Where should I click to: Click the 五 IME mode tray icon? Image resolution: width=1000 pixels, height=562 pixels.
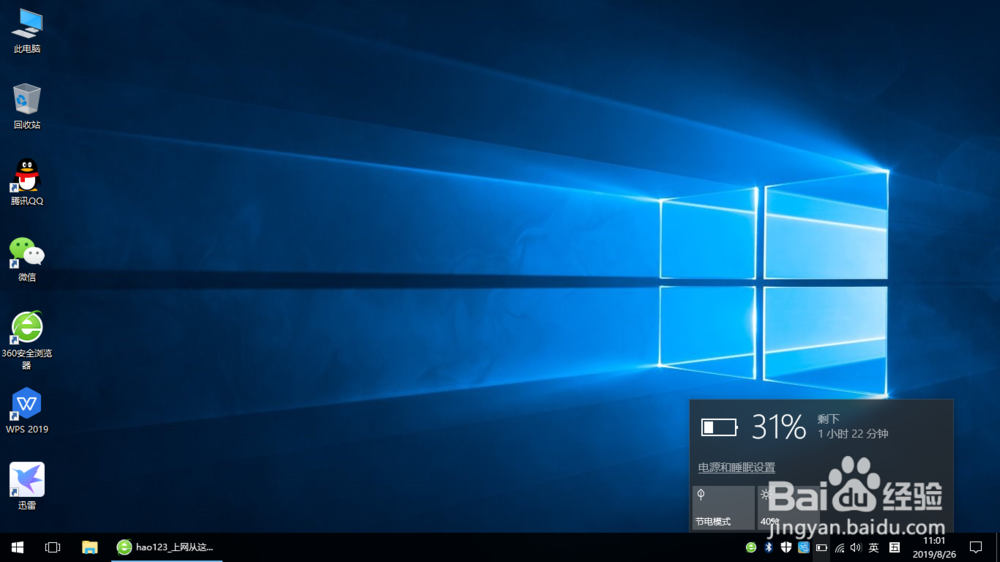[895, 547]
